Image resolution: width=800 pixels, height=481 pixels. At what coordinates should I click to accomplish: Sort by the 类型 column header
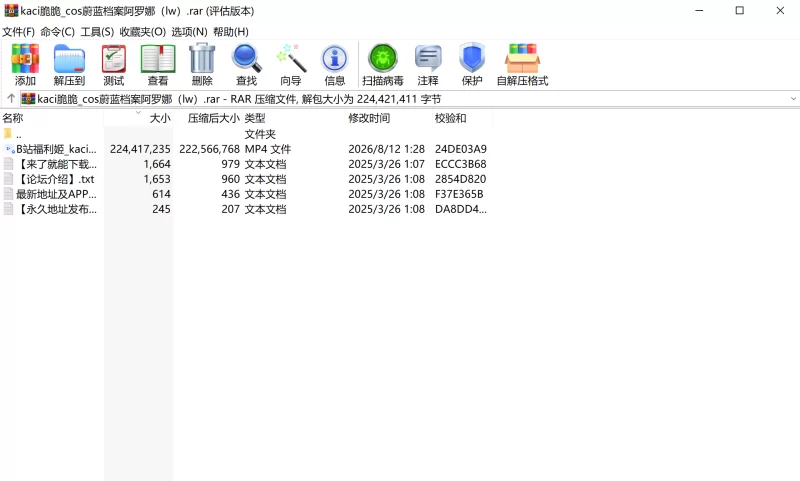tap(294, 118)
